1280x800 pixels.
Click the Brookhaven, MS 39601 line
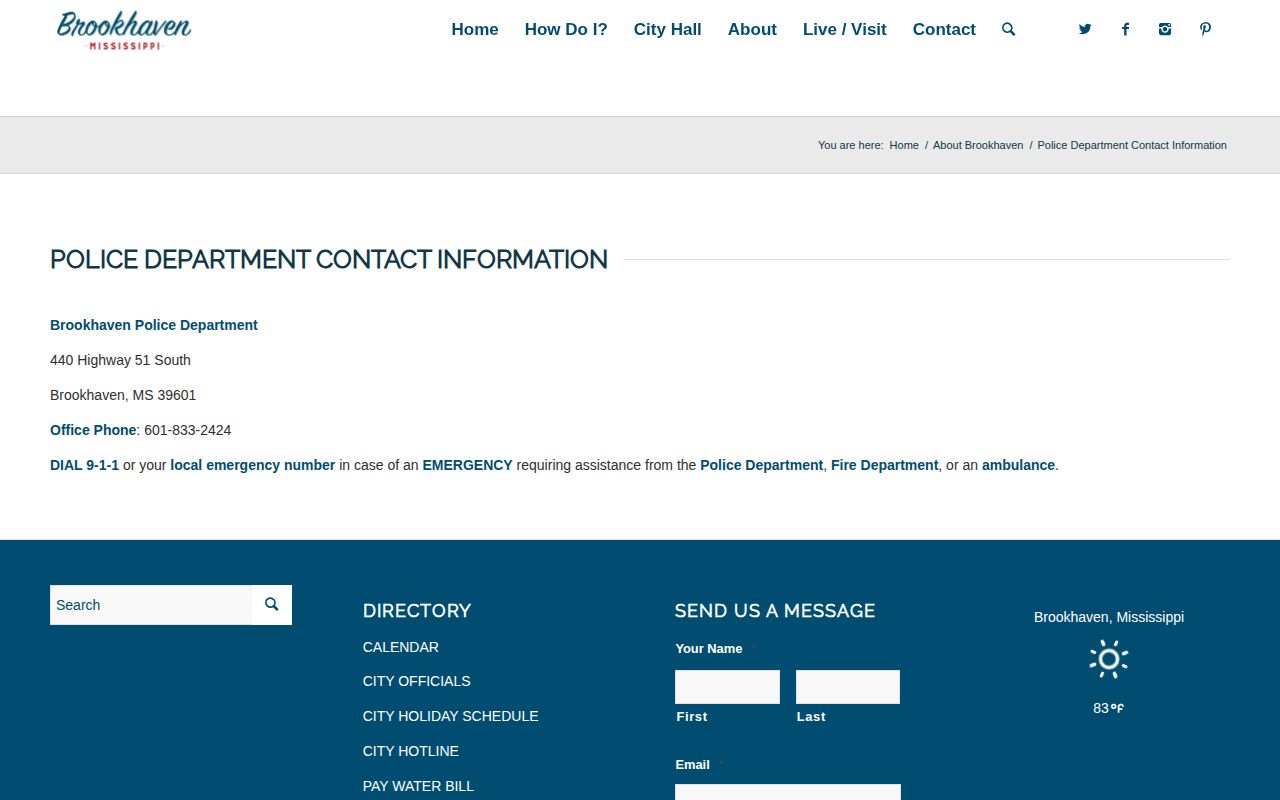[123, 395]
